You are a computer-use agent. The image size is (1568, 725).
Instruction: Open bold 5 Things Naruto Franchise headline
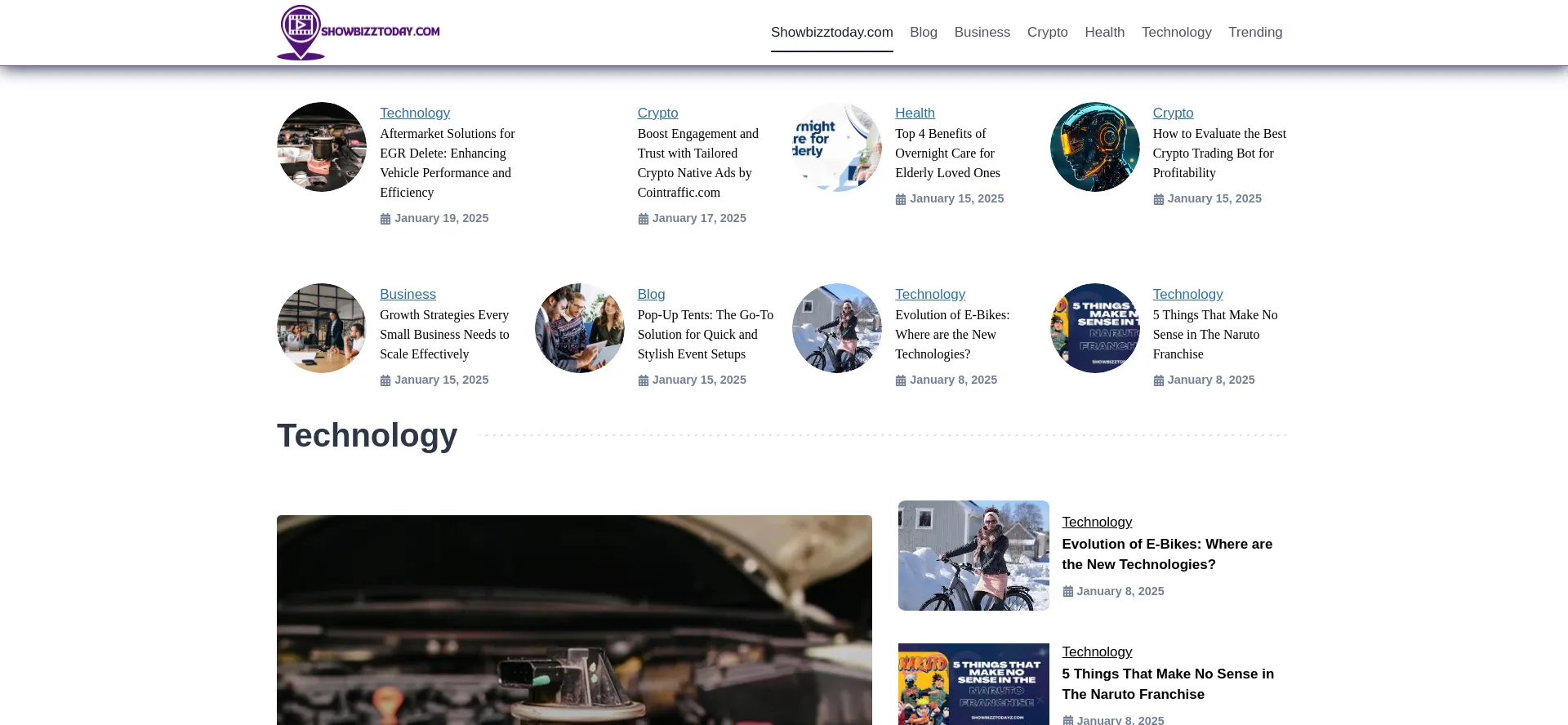point(1168,684)
